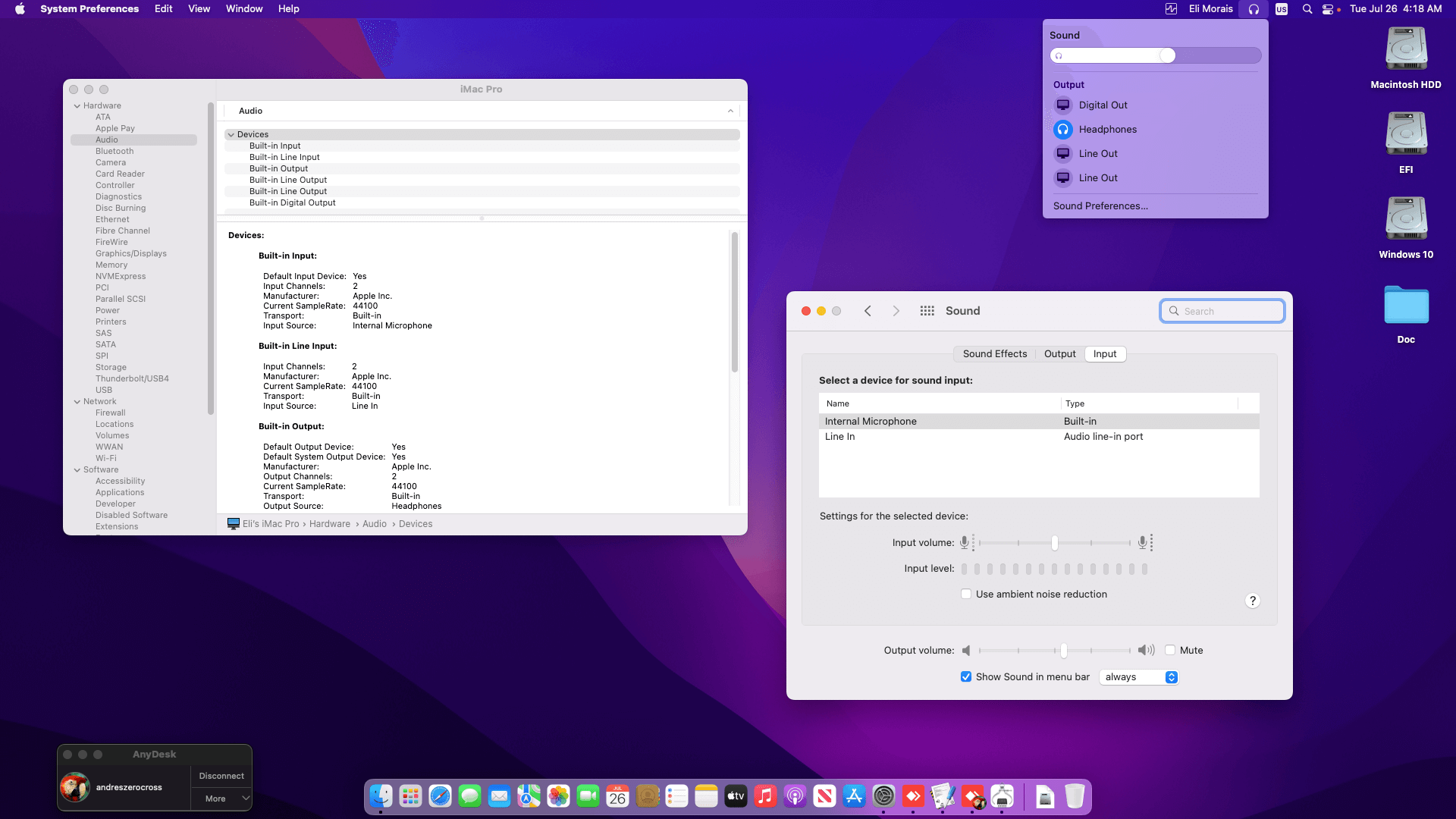Click the Spotlight search icon in menu bar
The height and width of the screenshot is (819, 1456).
[1307, 9]
